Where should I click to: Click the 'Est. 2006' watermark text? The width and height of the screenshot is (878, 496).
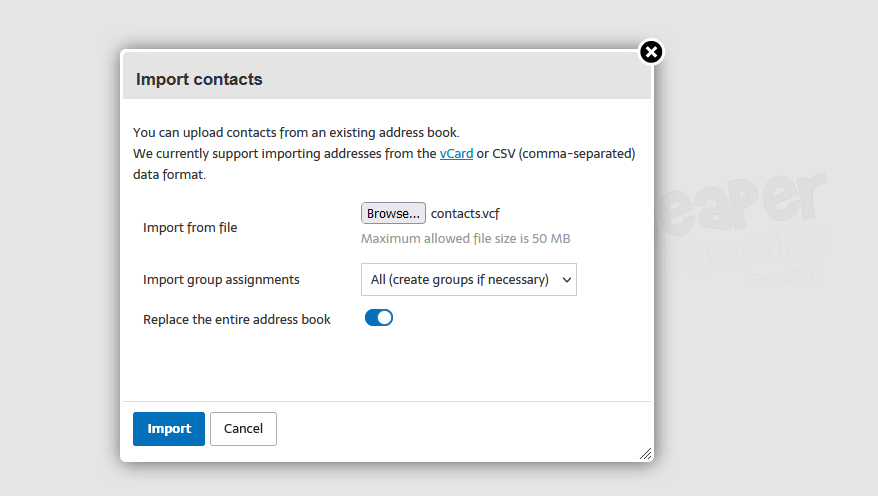point(787,277)
